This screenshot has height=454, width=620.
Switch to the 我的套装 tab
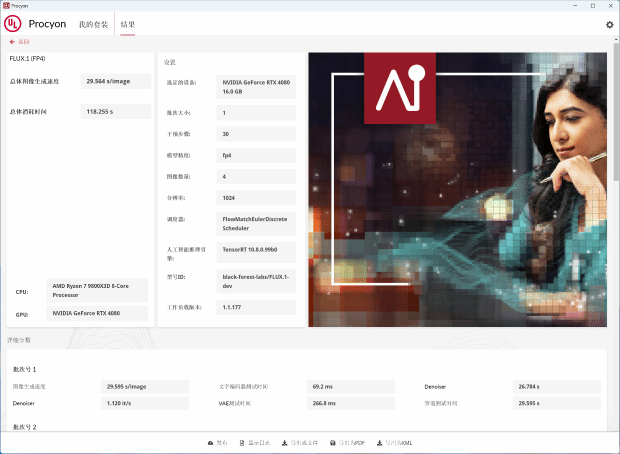93,25
